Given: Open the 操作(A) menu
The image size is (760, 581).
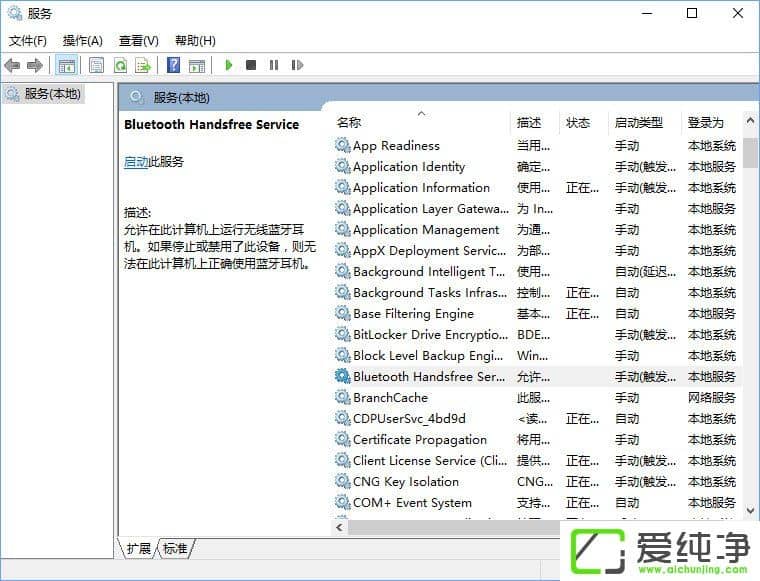Looking at the screenshot, I should tap(82, 41).
